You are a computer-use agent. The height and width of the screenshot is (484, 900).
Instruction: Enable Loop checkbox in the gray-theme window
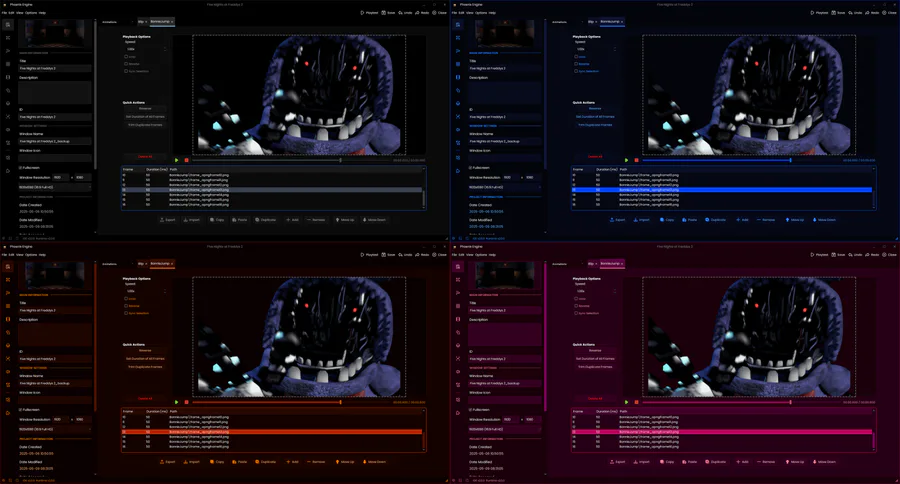[126, 57]
